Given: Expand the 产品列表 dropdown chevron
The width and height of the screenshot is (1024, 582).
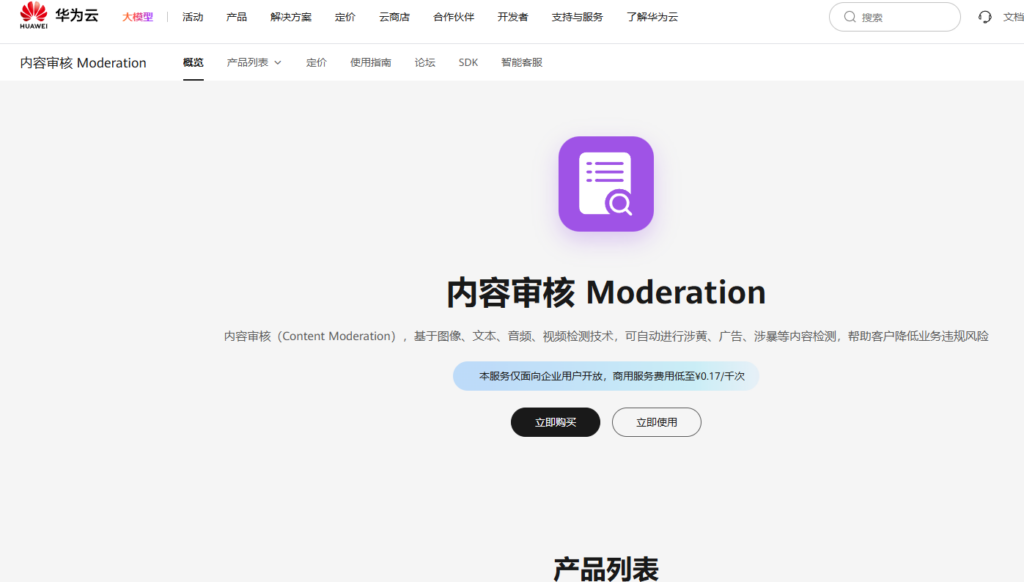Looking at the screenshot, I should (x=278, y=63).
